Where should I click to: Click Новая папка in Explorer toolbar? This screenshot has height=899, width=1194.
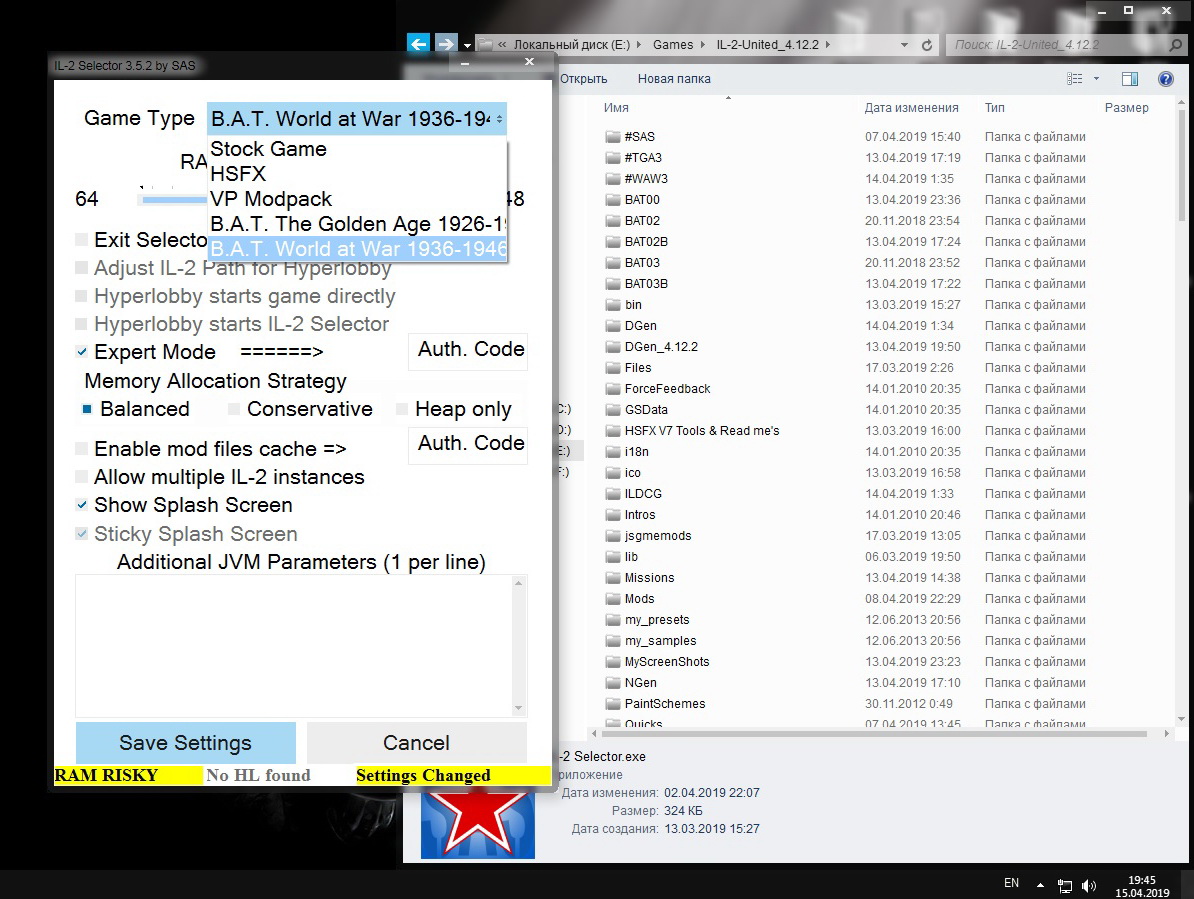coord(674,78)
